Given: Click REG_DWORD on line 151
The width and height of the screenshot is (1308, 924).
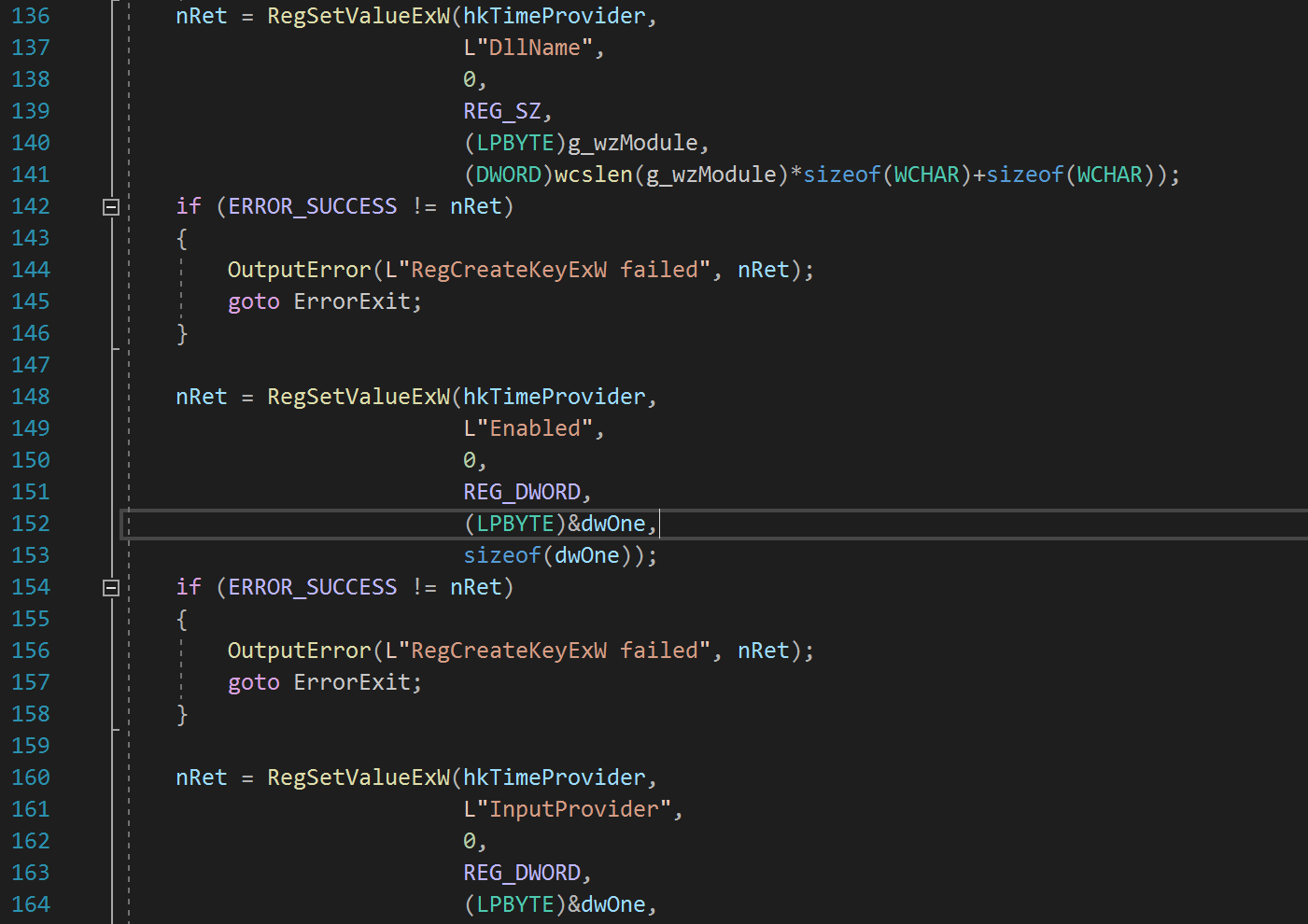Looking at the screenshot, I should (x=523, y=491).
